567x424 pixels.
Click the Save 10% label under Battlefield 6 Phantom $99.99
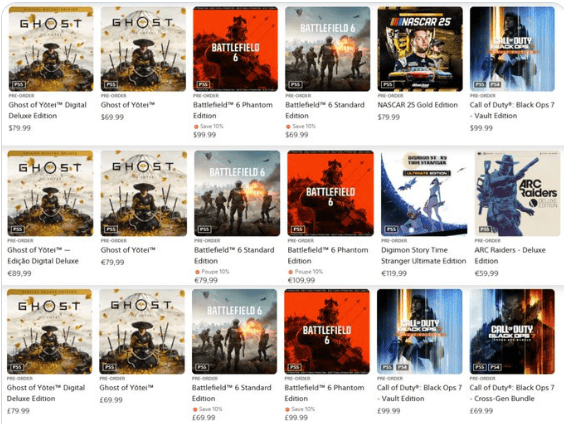(x=209, y=126)
